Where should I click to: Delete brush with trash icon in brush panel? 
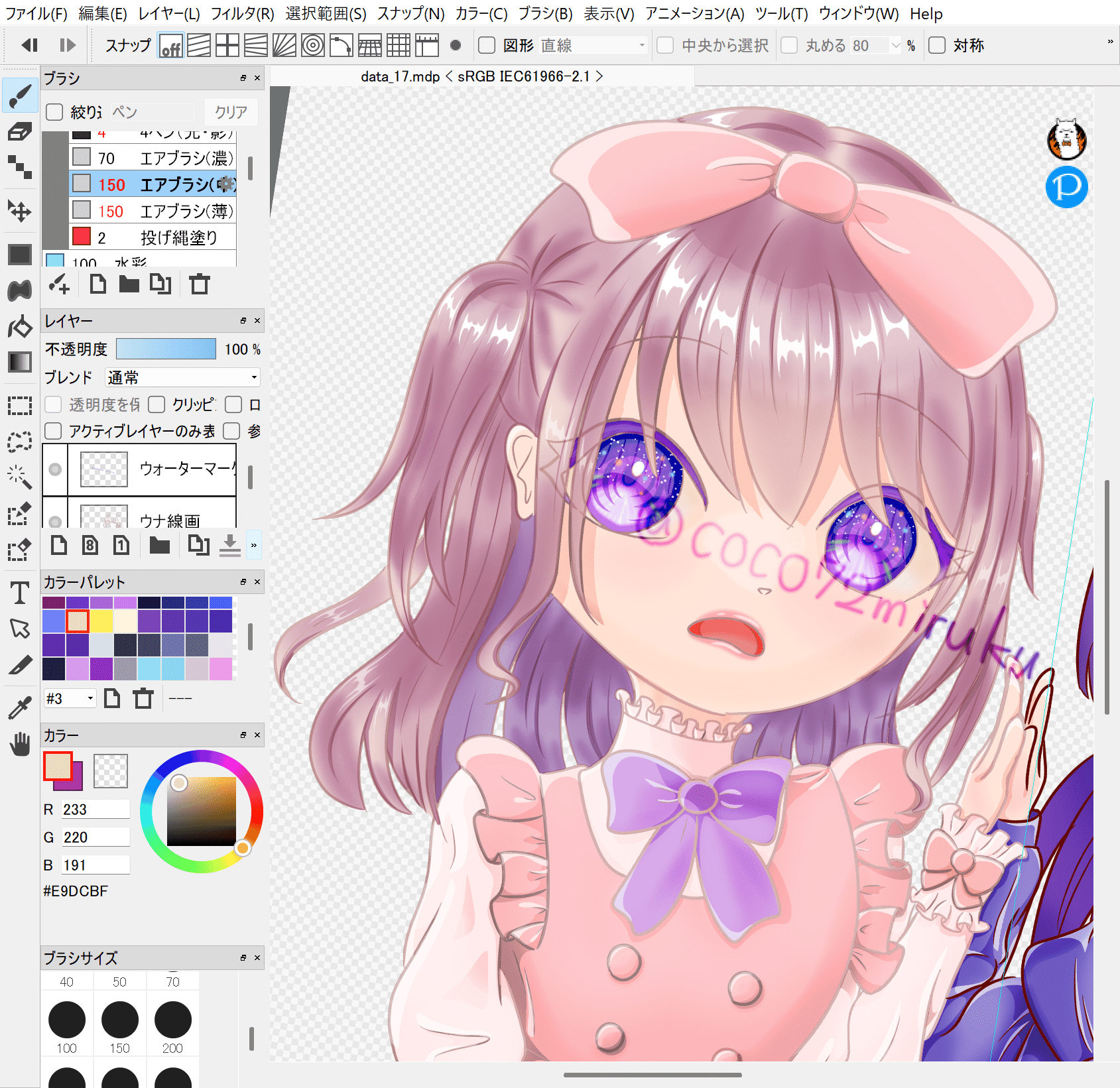tap(200, 284)
